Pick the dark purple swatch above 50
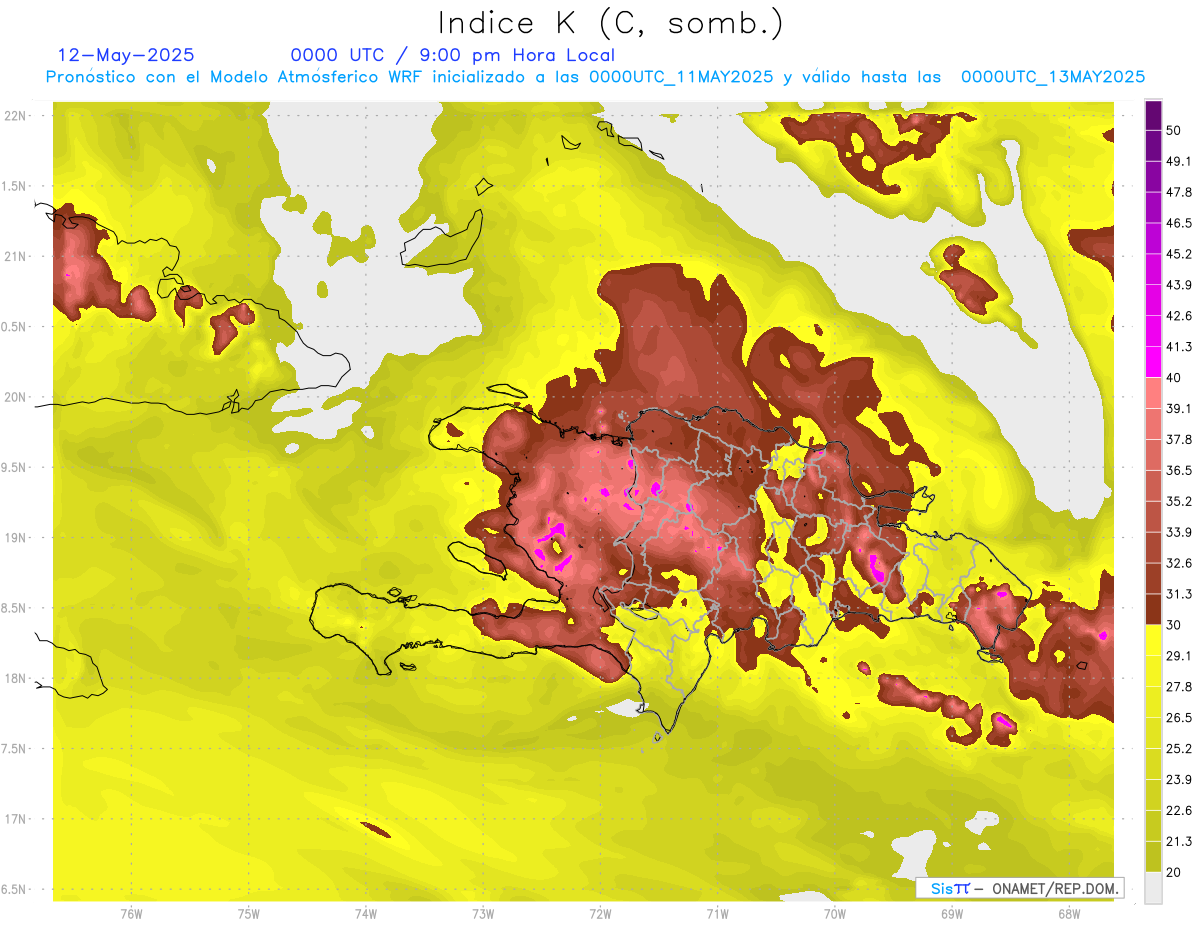The image size is (1200, 927). point(1153,116)
